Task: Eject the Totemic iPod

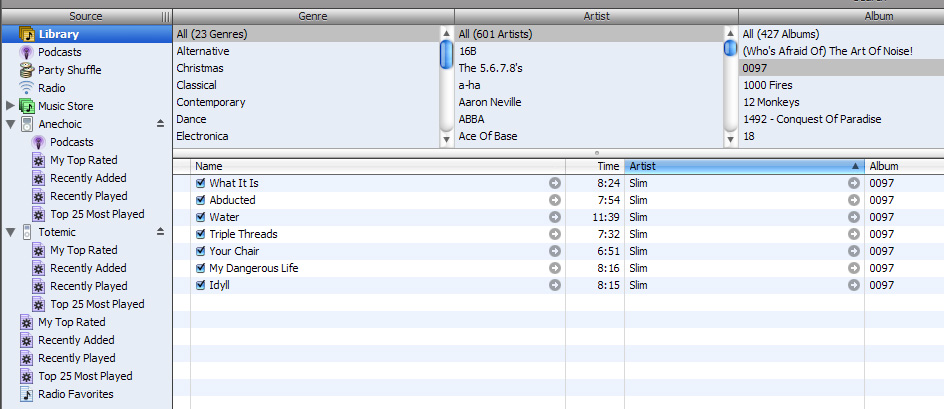Action: [x=160, y=231]
